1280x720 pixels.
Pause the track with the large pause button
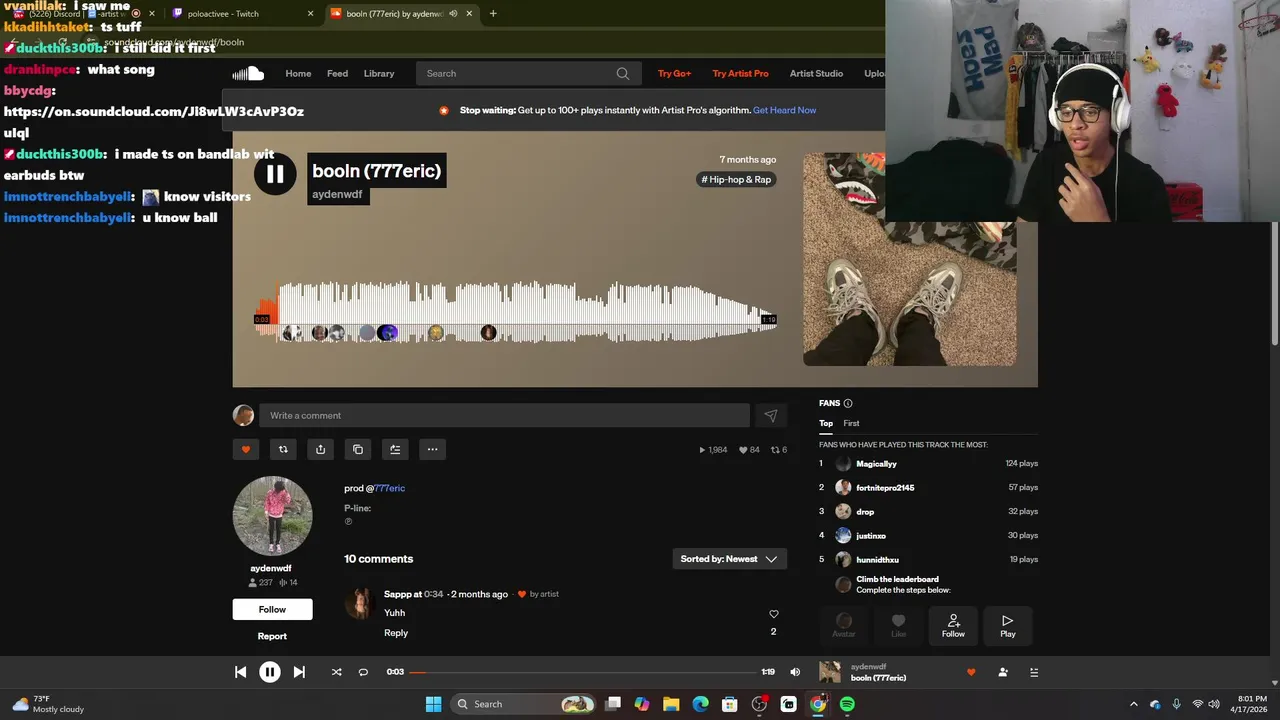click(275, 174)
